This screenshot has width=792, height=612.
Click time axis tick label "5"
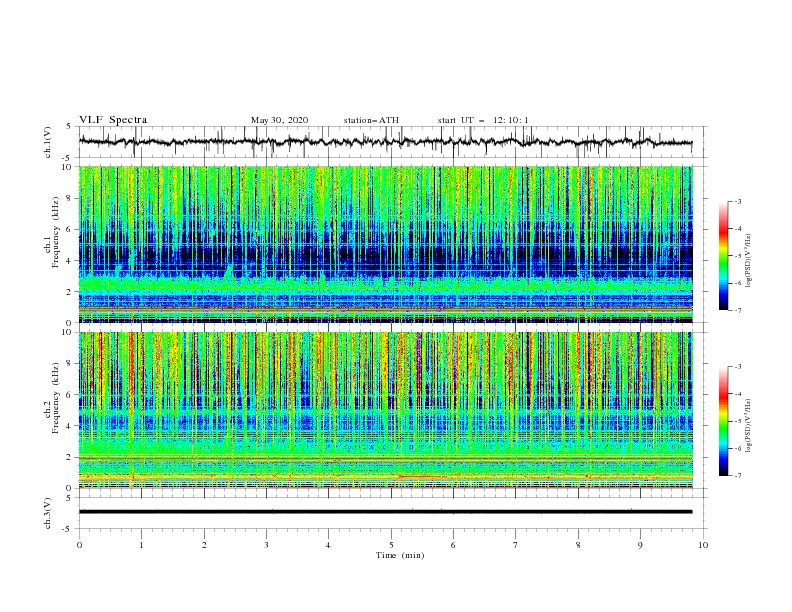pos(391,545)
